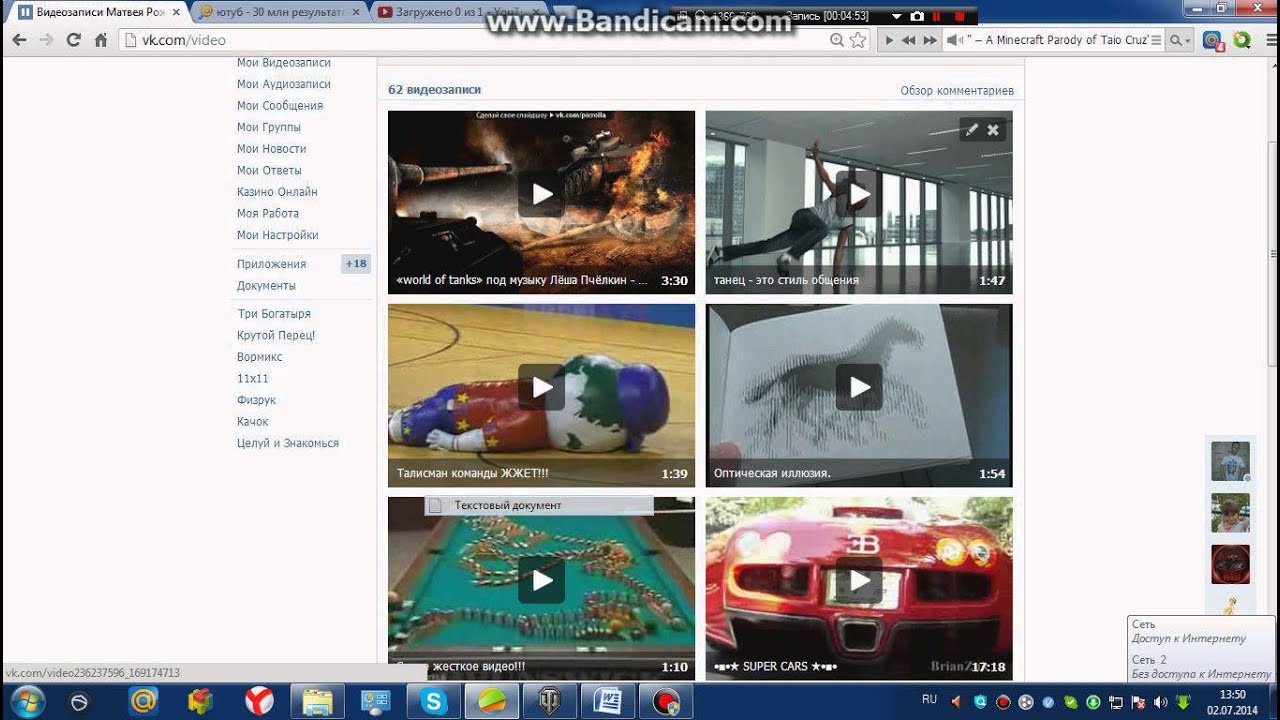Play the Оптическая иллюзия video
This screenshot has width=1280, height=720.
859,387
